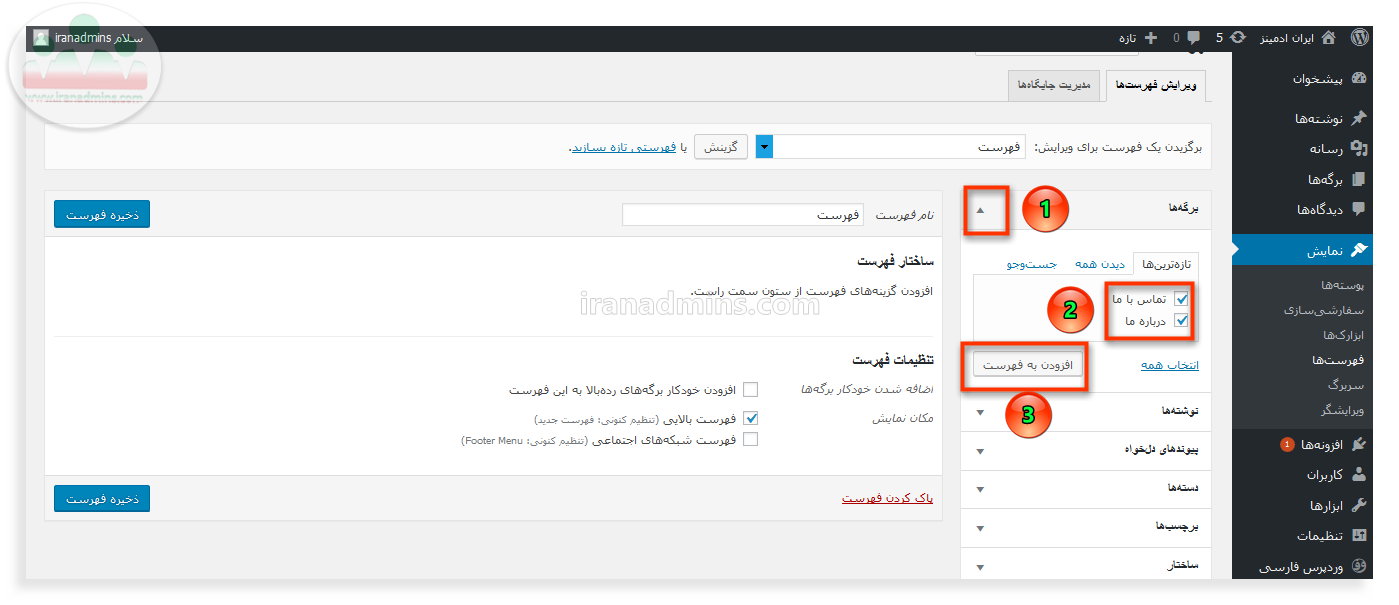The height and width of the screenshot is (605, 1399).
Task: Expand the نوشته‌ها panel
Action: 980,412
